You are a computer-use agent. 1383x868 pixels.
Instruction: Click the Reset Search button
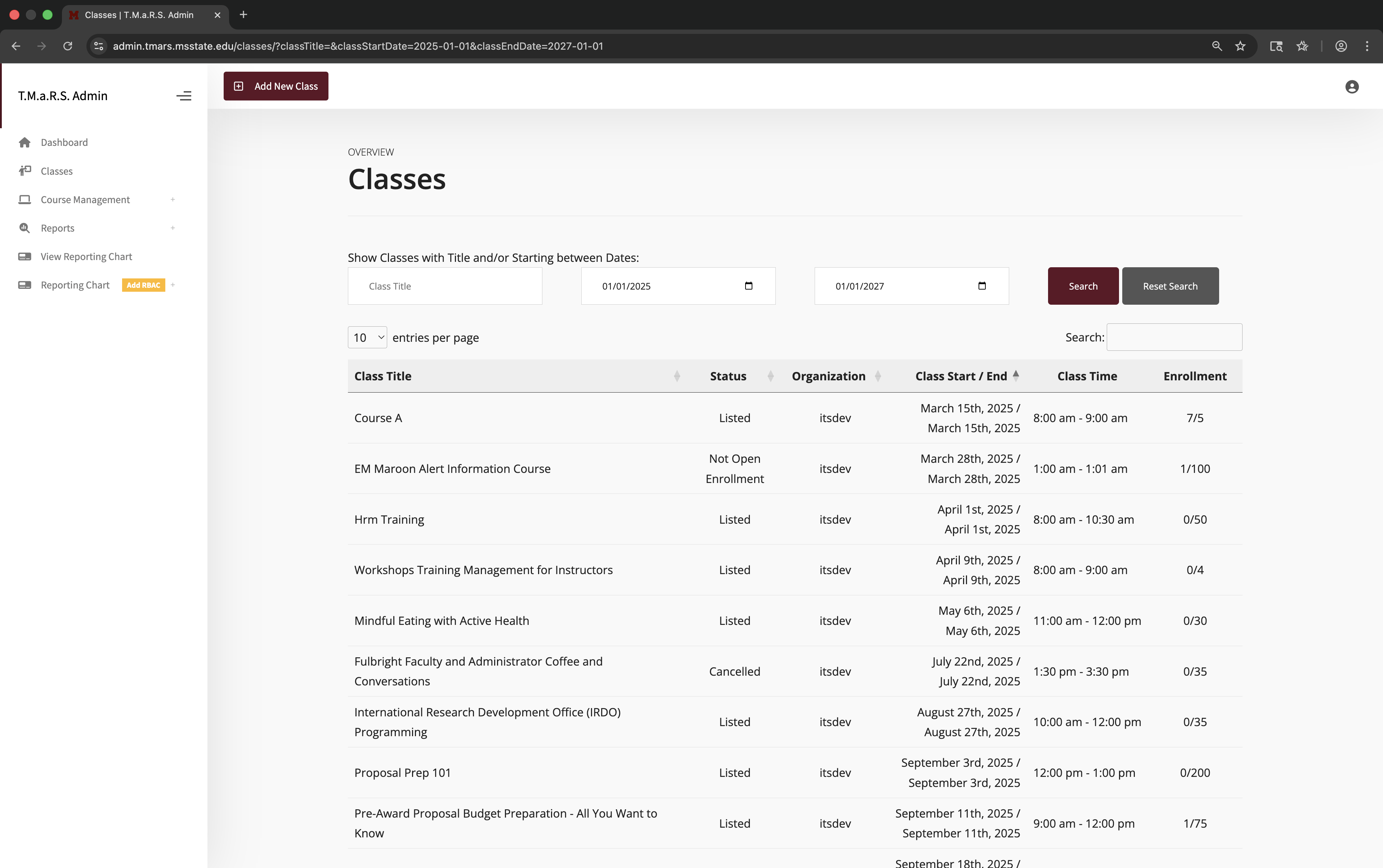[x=1169, y=285]
